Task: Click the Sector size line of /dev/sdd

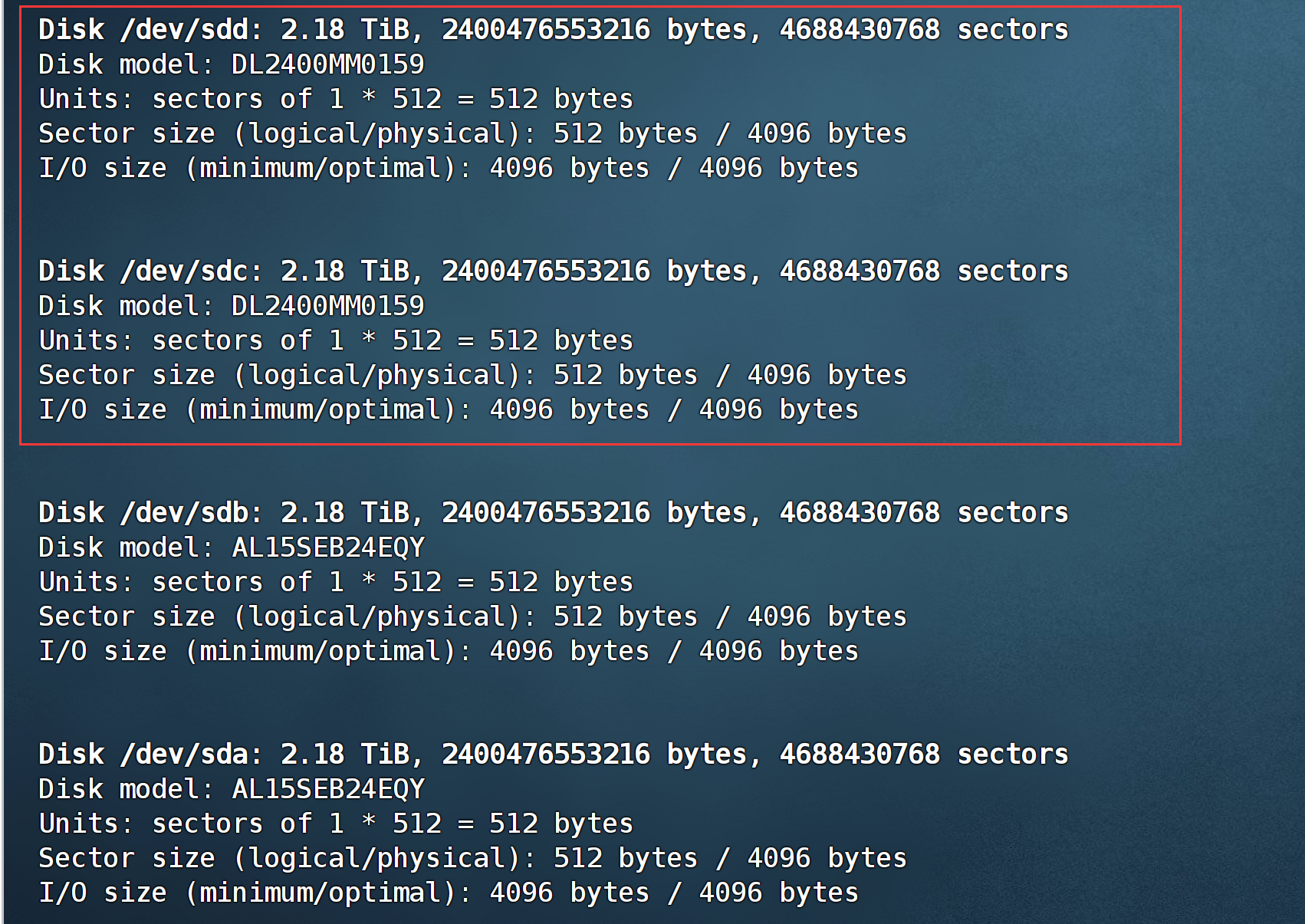Action: pyautogui.click(x=472, y=133)
